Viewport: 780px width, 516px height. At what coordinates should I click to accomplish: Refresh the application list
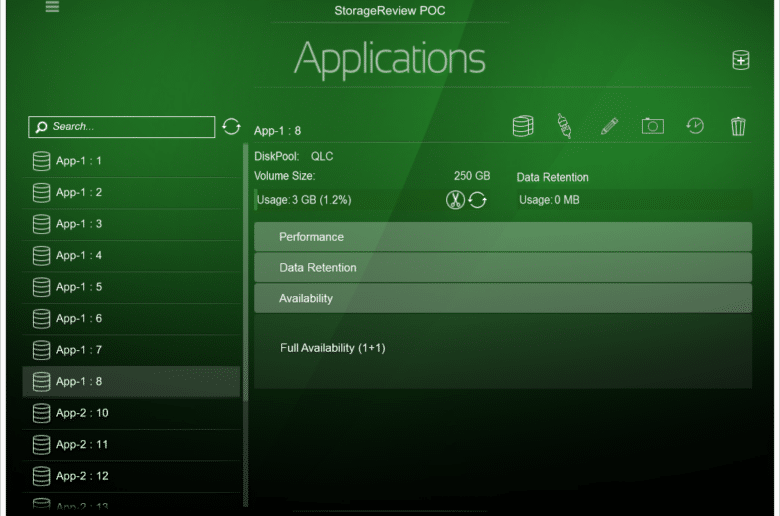pyautogui.click(x=231, y=126)
